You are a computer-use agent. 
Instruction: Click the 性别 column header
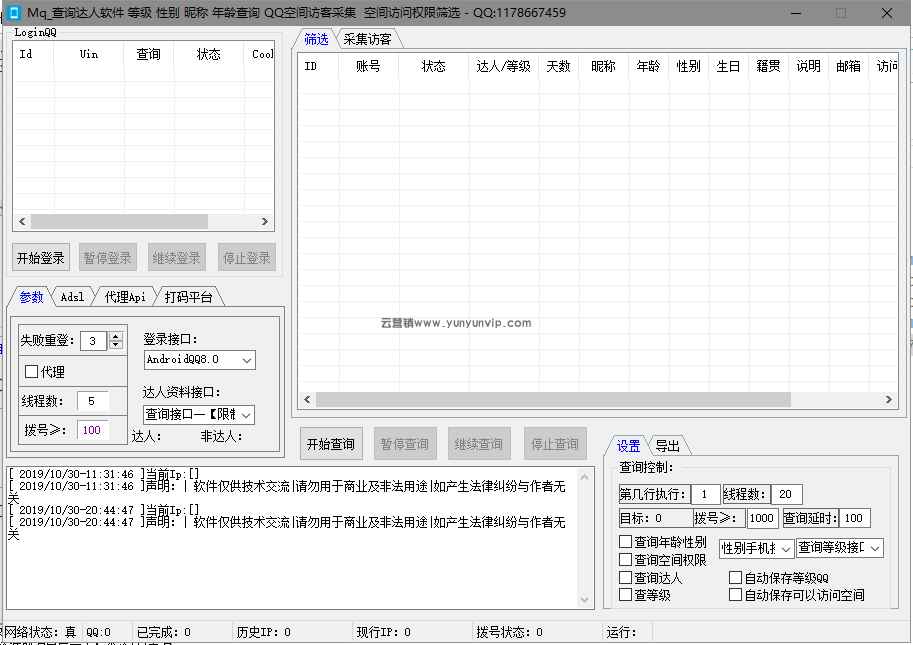689,66
